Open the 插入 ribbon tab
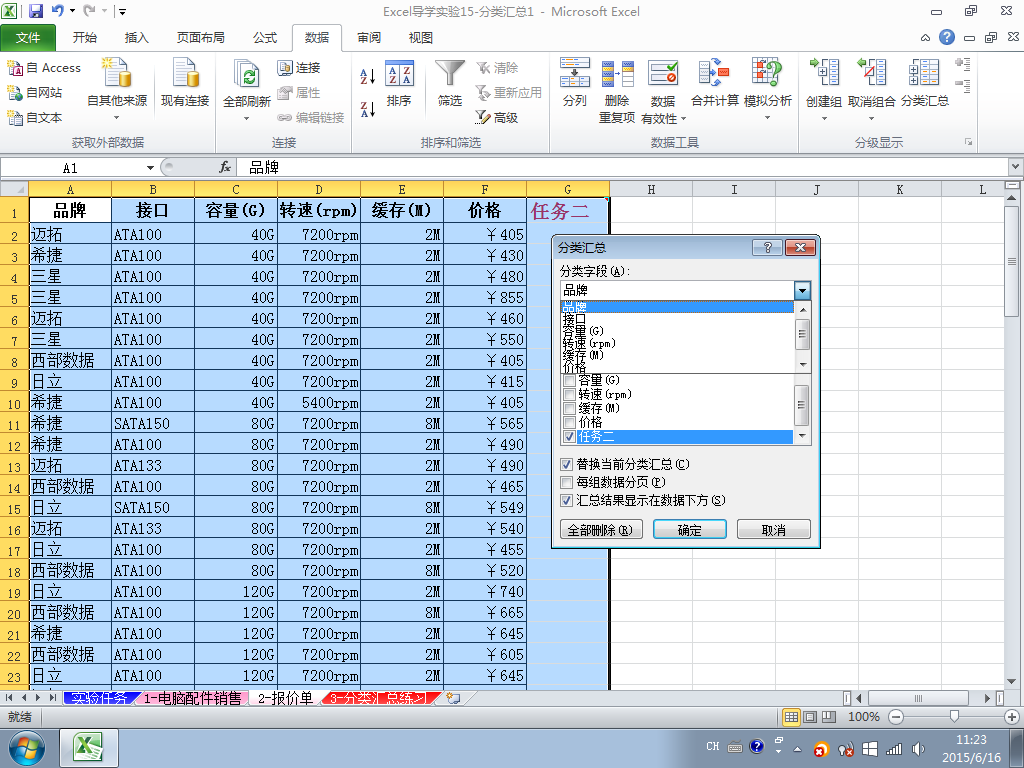This screenshot has height=768, width=1024. [136, 38]
